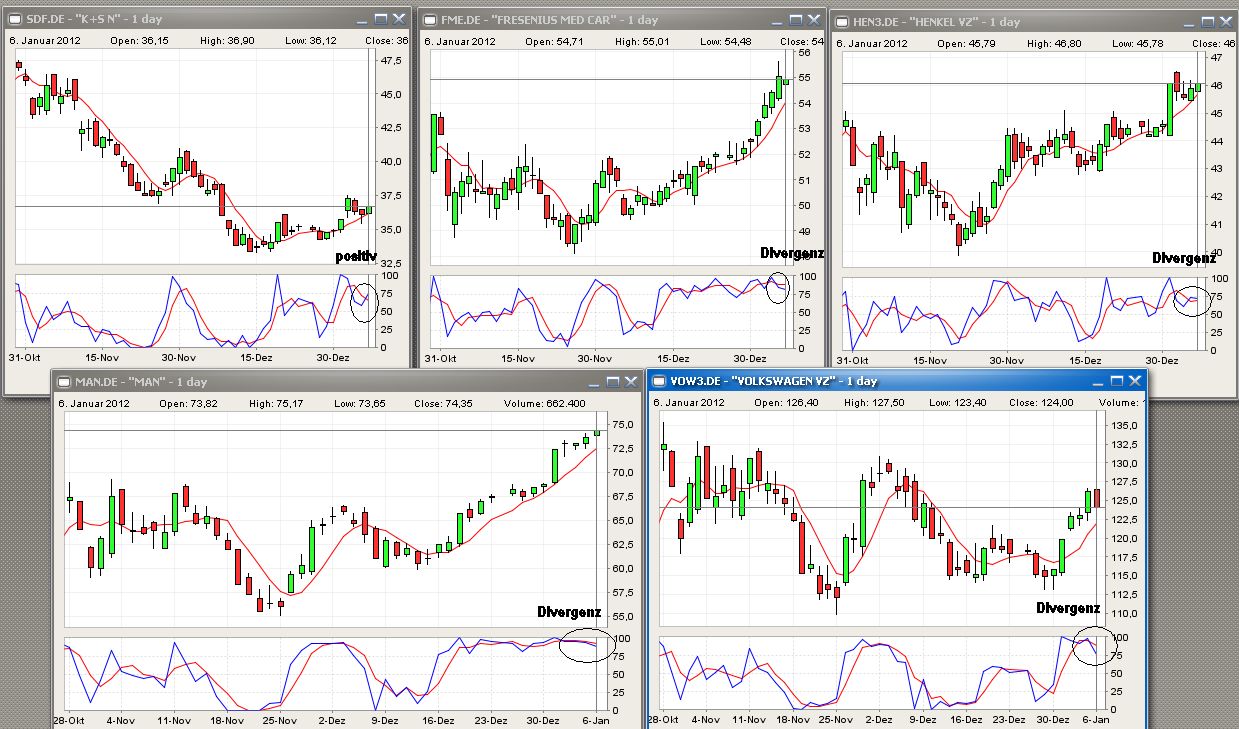The height and width of the screenshot is (729, 1239).
Task: Maximize the SDF.DE K+S chart window
Action: (x=381, y=19)
